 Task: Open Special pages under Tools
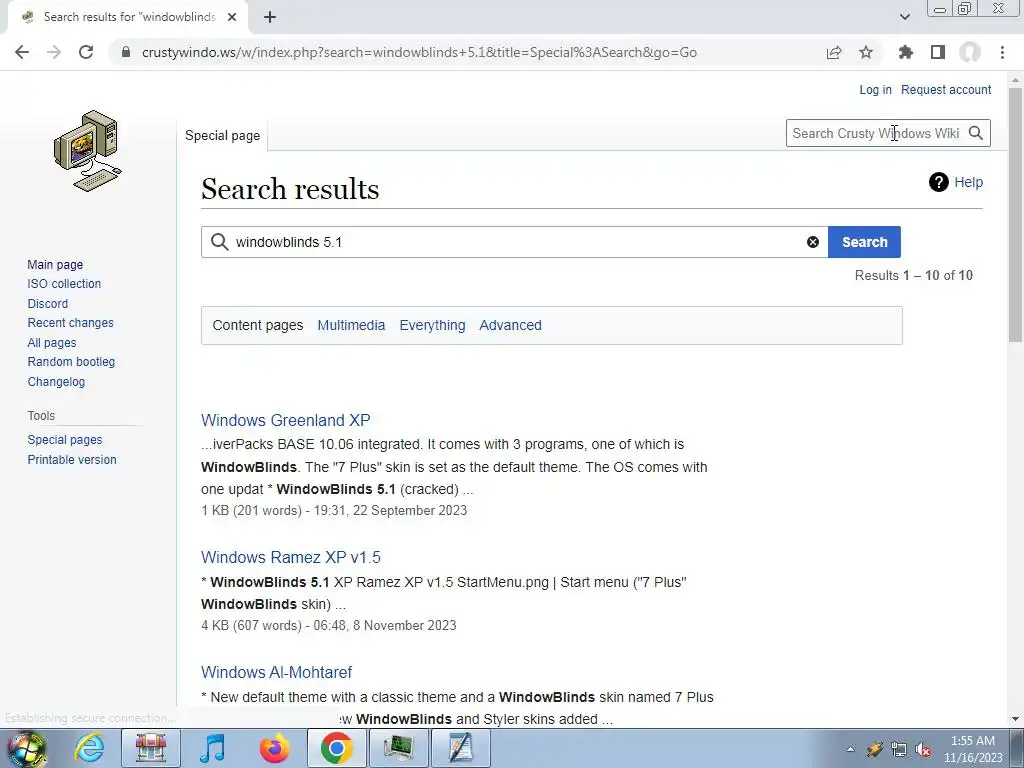click(65, 440)
